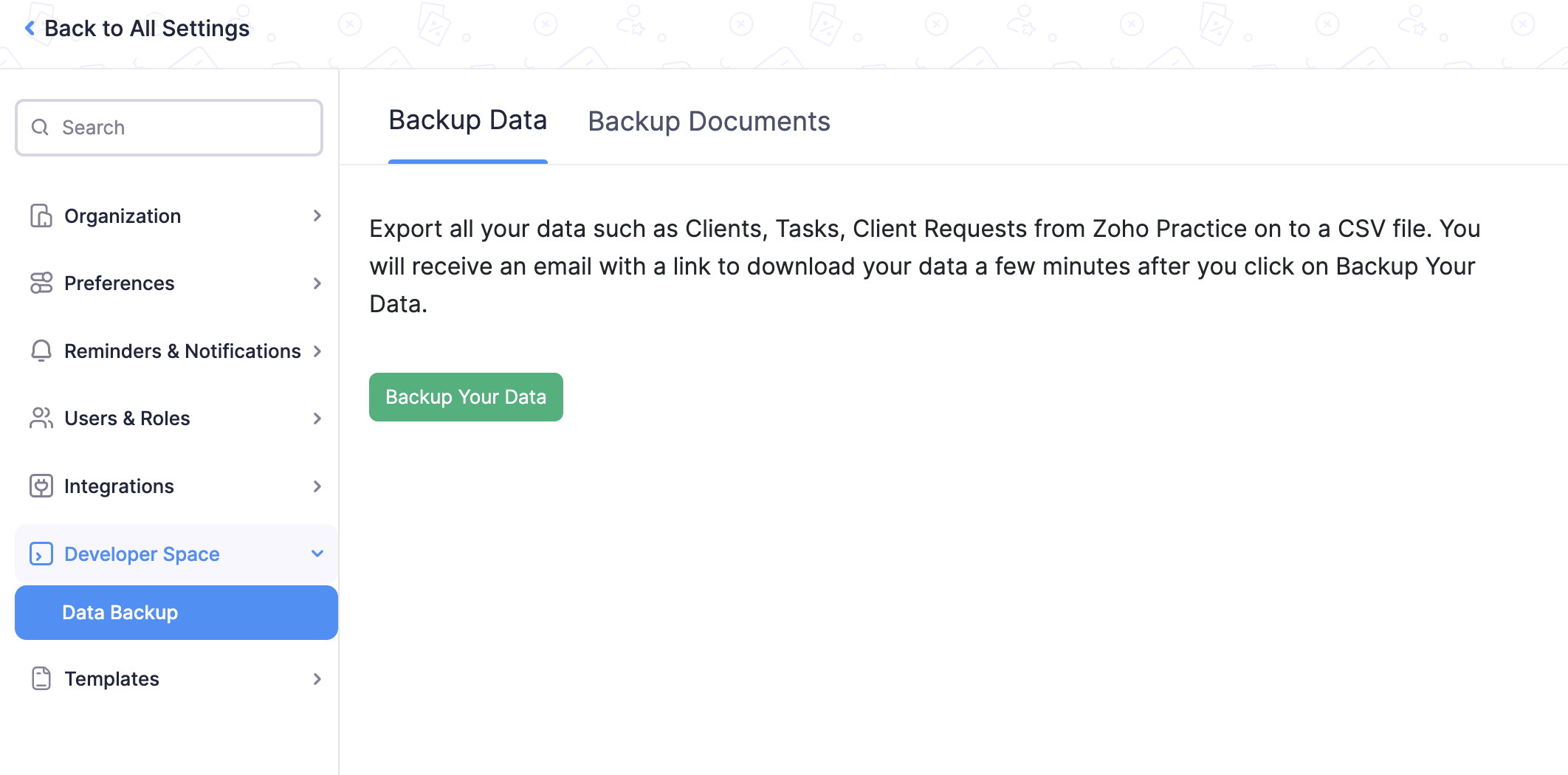Viewport: 1568px width, 775px height.
Task: Click the Integrations puzzle icon
Action: coord(41,486)
